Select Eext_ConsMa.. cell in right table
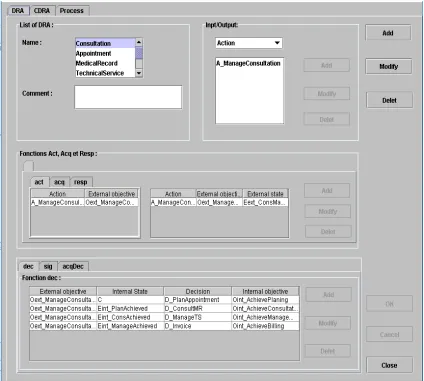Image resolution: width=424 pixels, height=381 pixels. (x=265, y=202)
